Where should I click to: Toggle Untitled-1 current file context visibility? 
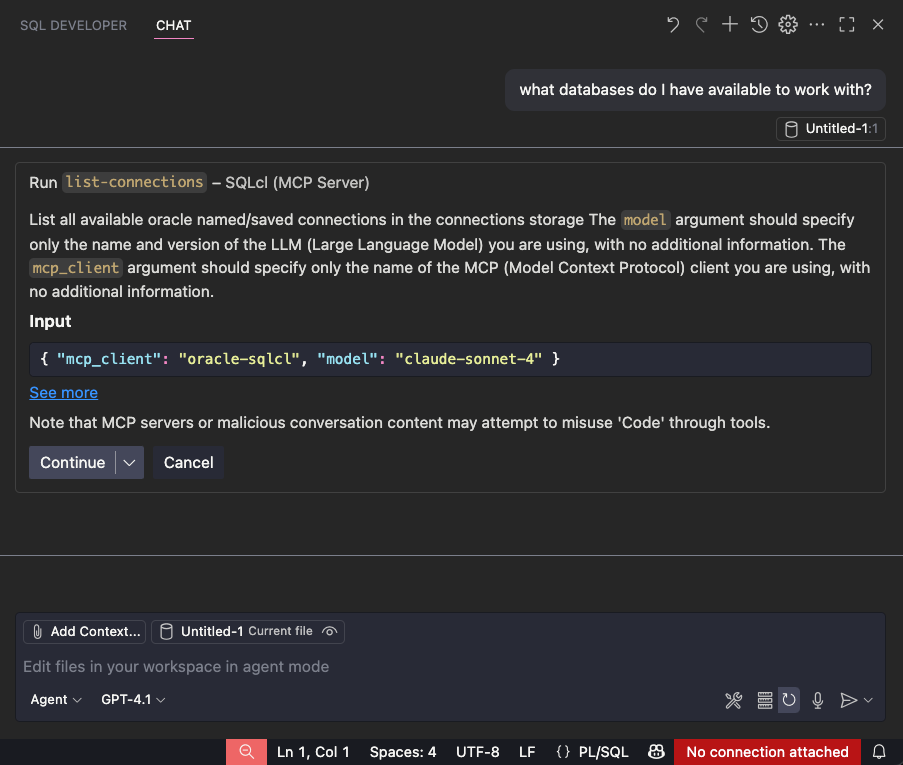pos(329,631)
